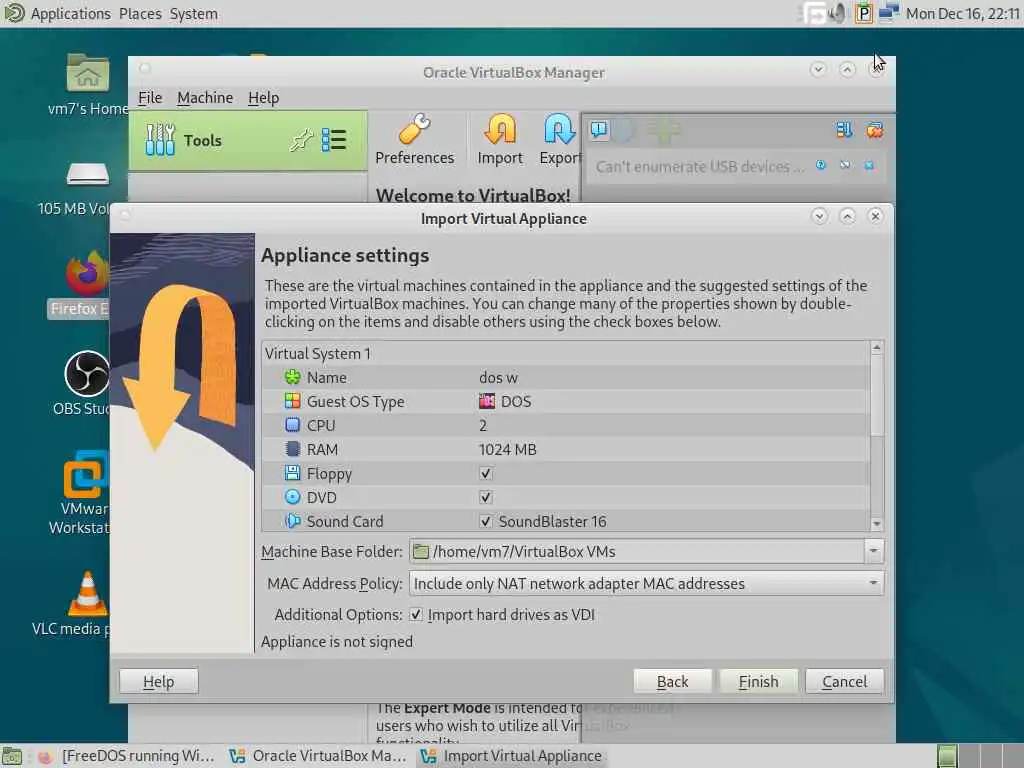Viewport: 1024px width, 768px height.
Task: Toggle the Sound Card checkbox
Action: click(485, 521)
